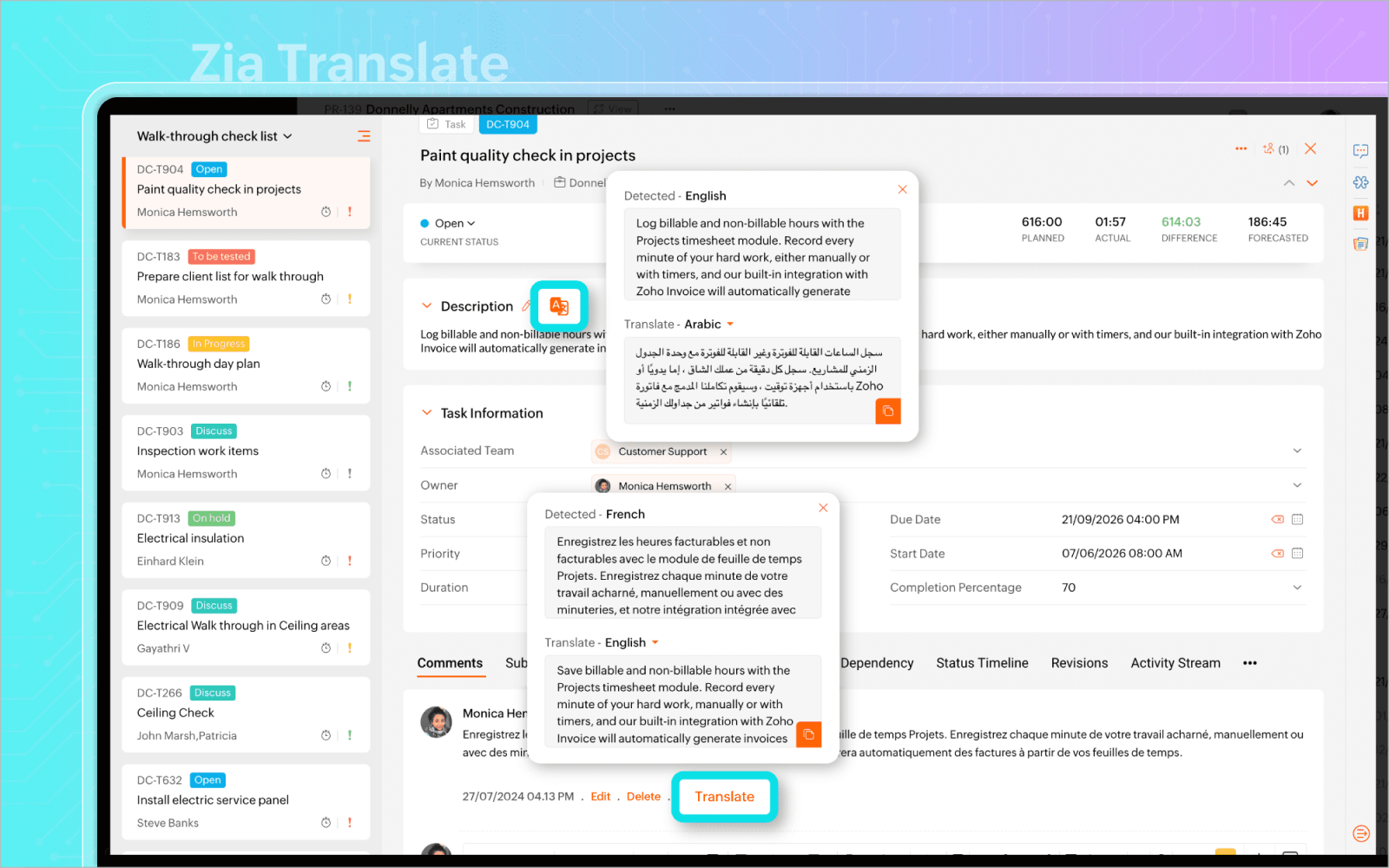Click the On hold badge on DC-T913

pyautogui.click(x=212, y=518)
